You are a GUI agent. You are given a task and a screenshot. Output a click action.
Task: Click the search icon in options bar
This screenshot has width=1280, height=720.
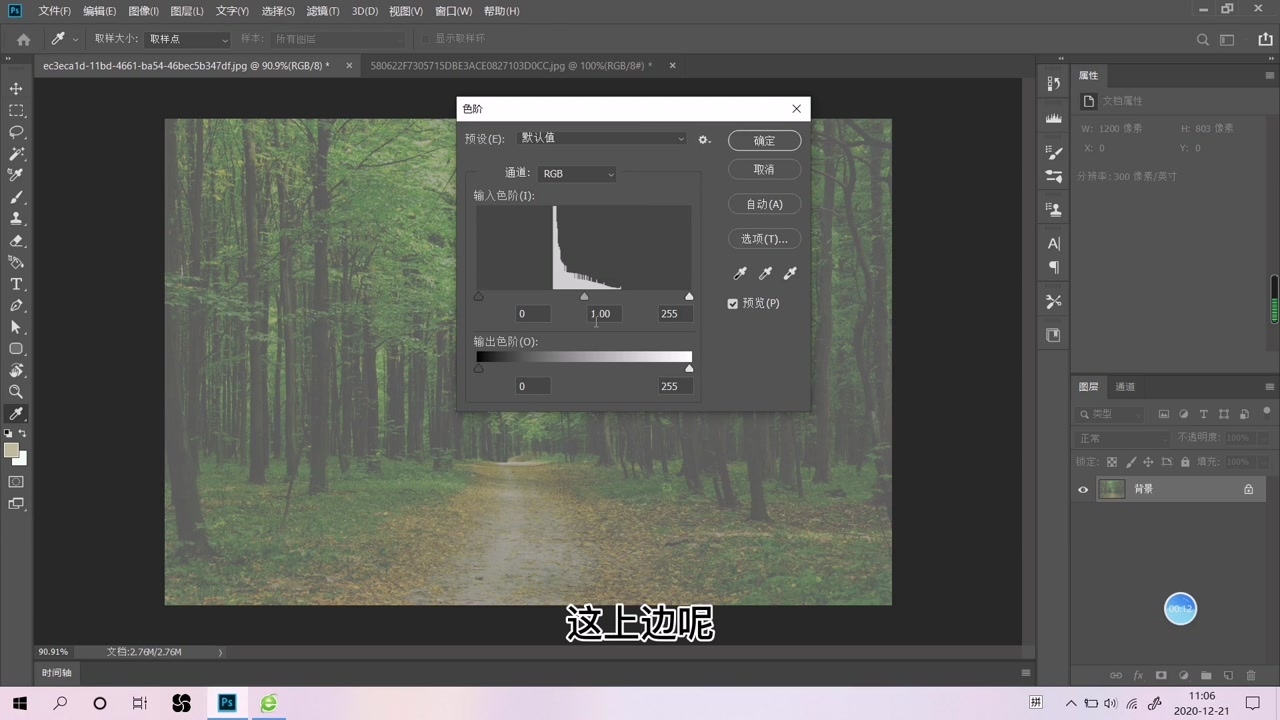[1203, 40]
